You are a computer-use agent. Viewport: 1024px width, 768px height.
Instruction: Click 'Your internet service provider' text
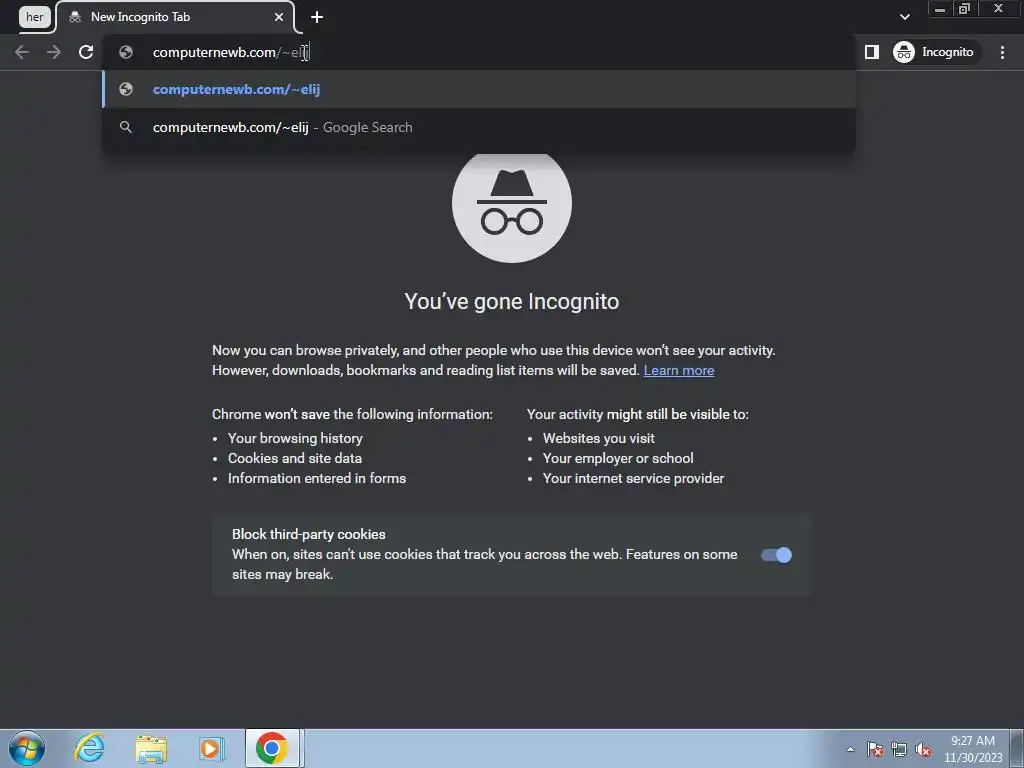[x=633, y=479]
